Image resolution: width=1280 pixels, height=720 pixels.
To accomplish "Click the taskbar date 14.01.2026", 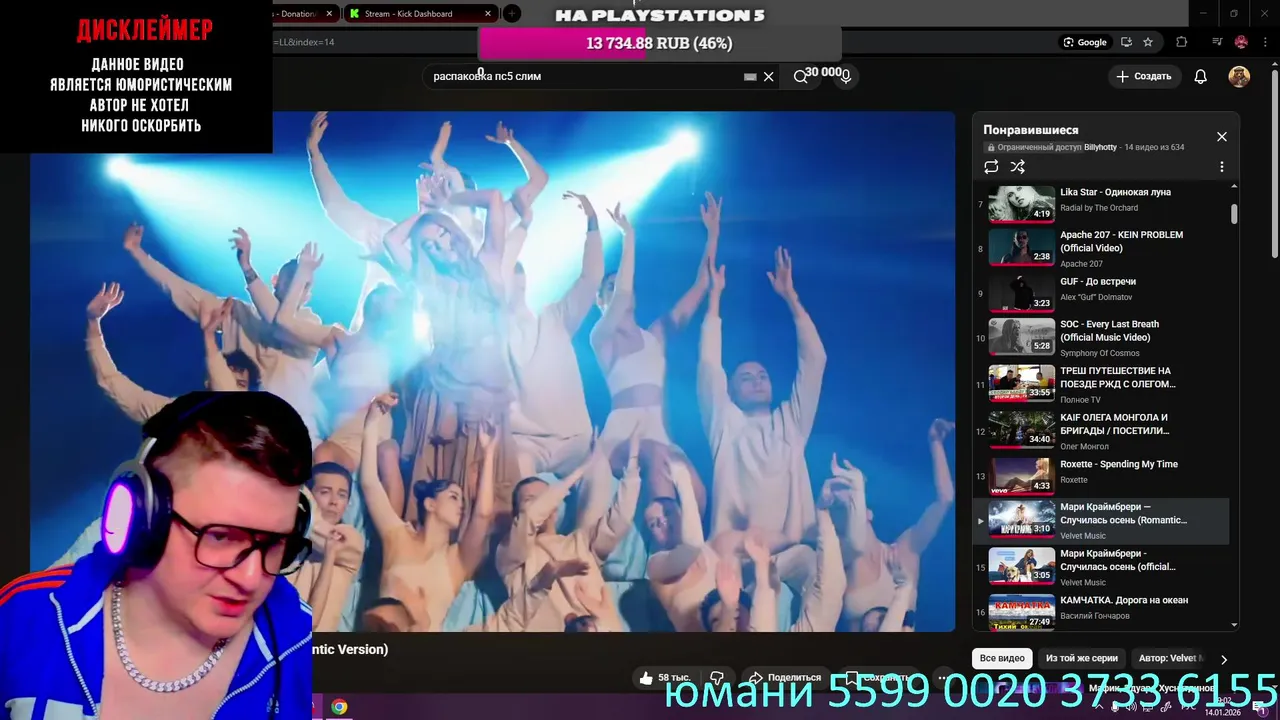I will (1222, 712).
